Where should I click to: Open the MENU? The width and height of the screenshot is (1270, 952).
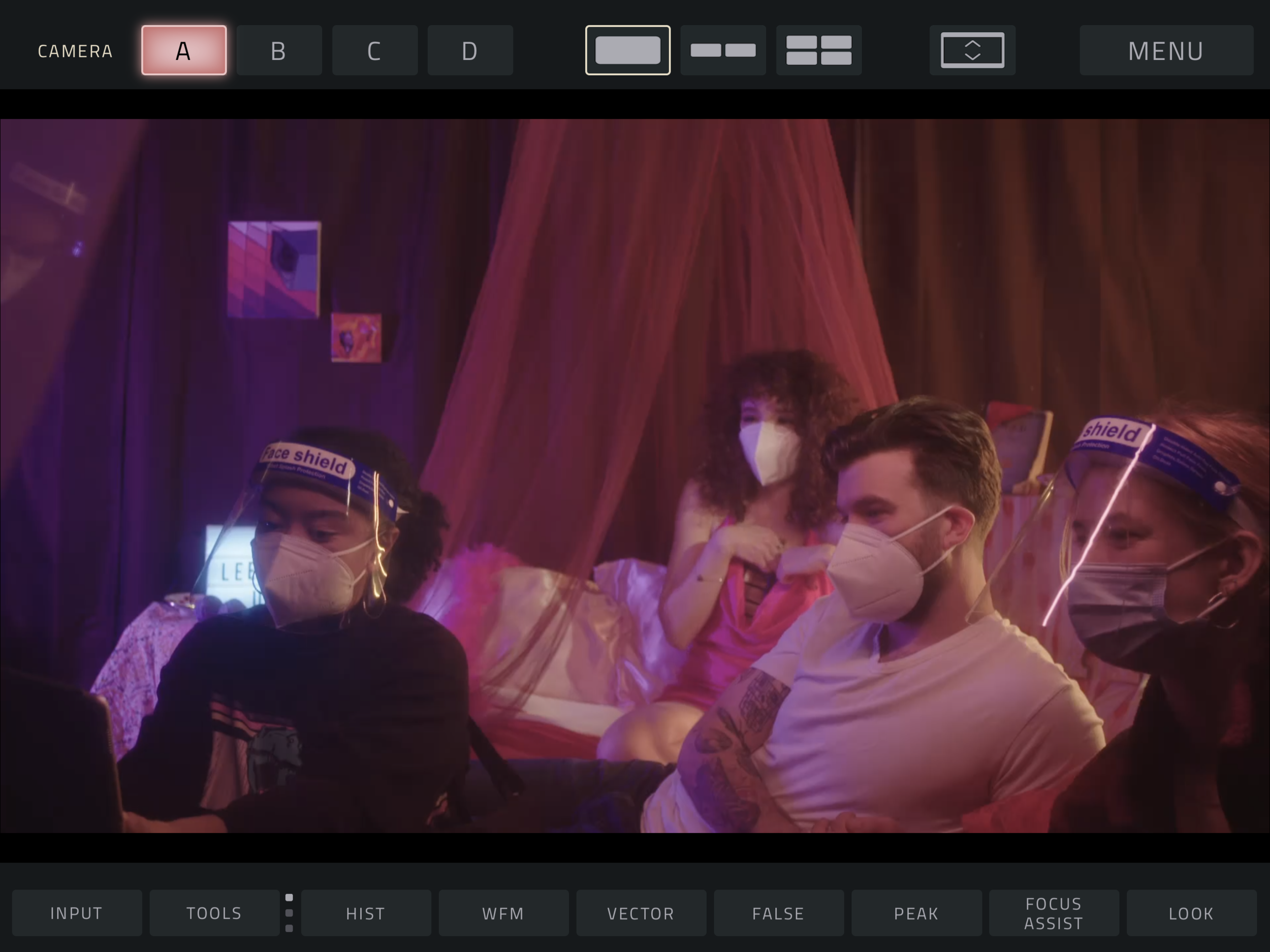(1165, 50)
